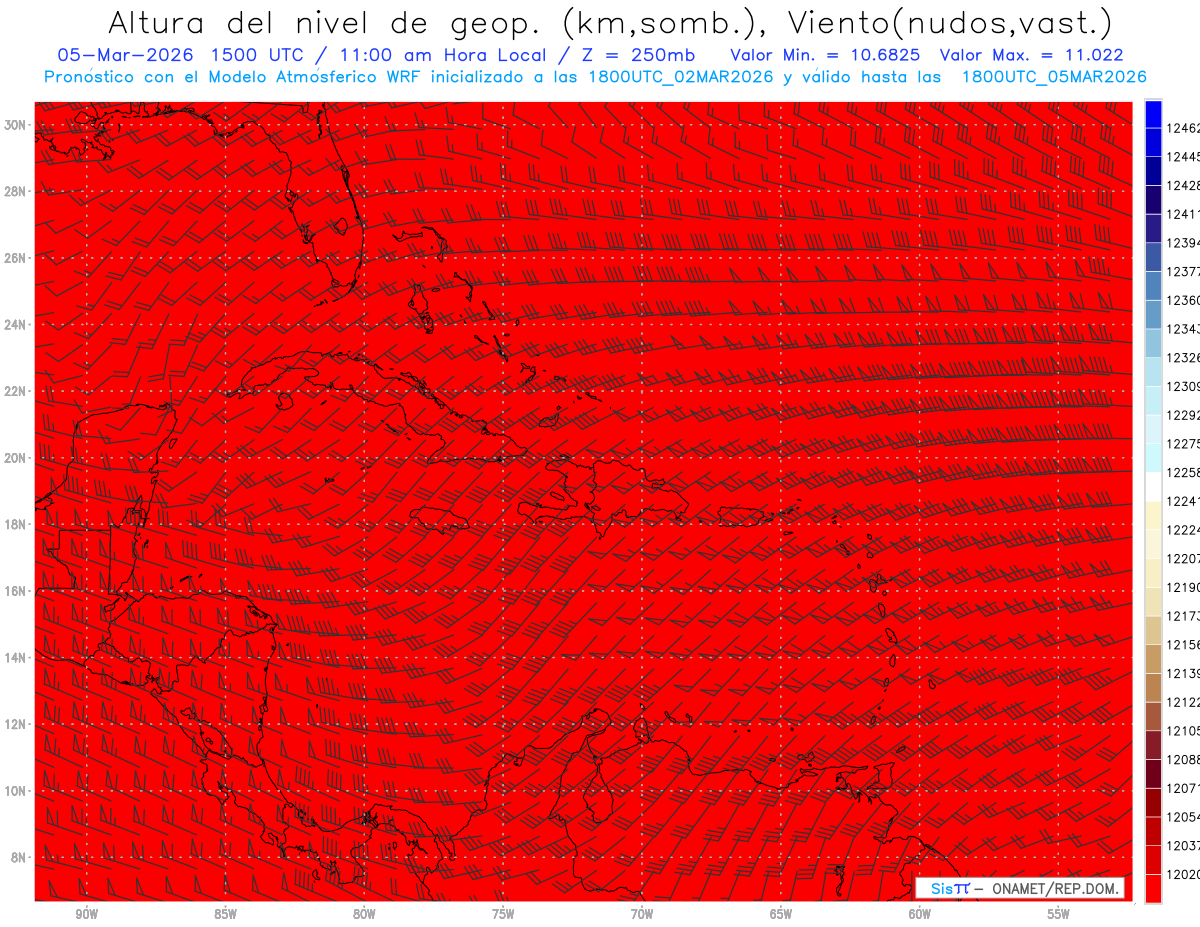
Task: Click the 70W longitude label
Action: point(642,915)
